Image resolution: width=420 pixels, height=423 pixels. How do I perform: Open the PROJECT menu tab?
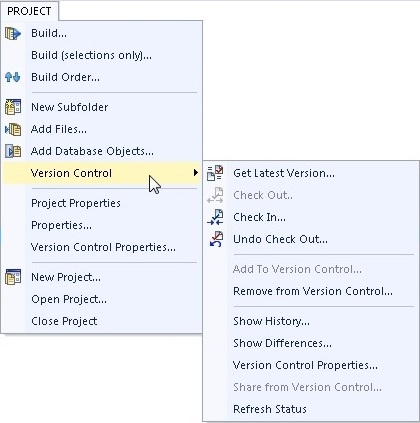coord(29,11)
